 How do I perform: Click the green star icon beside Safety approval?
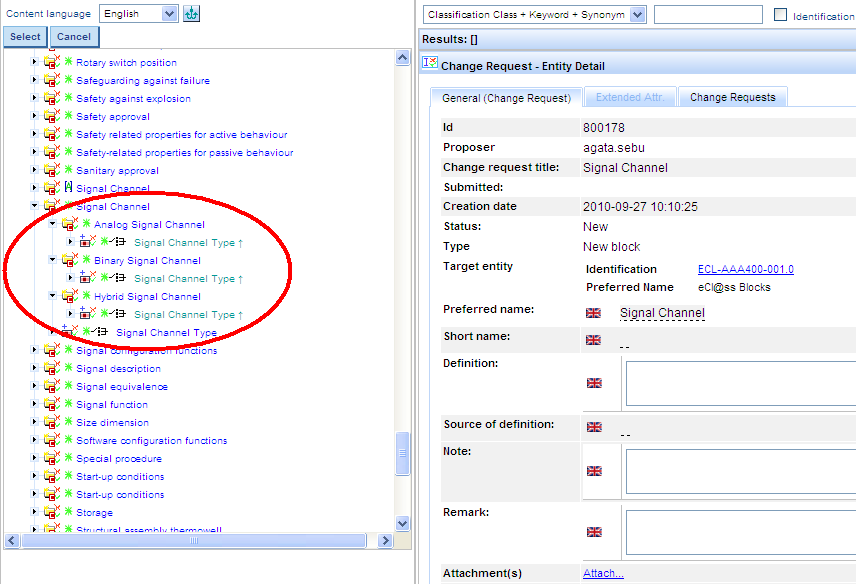(x=69, y=117)
